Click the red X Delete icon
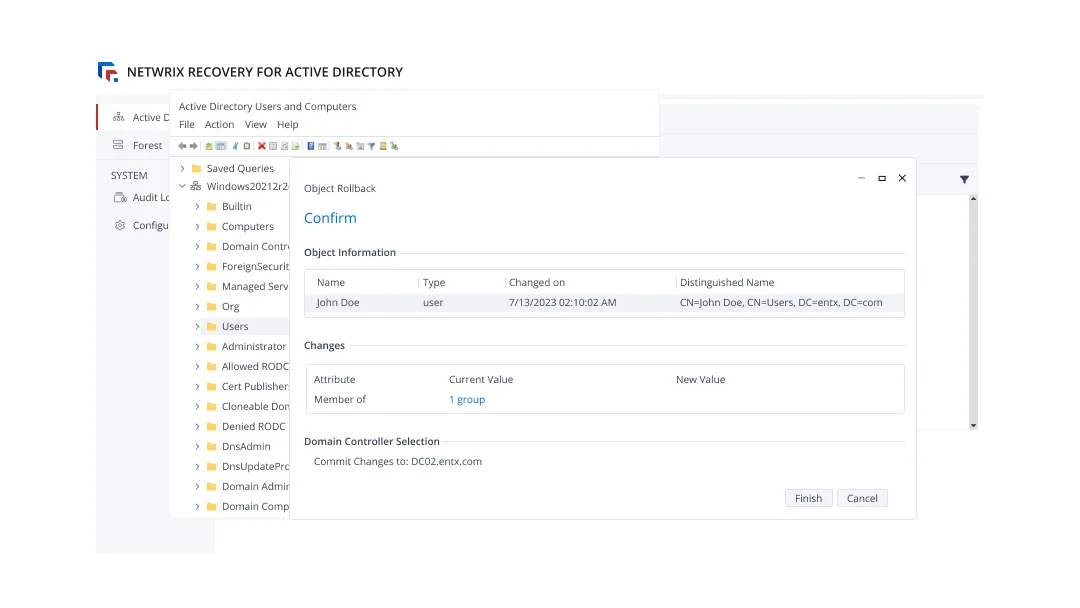Viewport: 1080px width, 608px height. pos(262,146)
